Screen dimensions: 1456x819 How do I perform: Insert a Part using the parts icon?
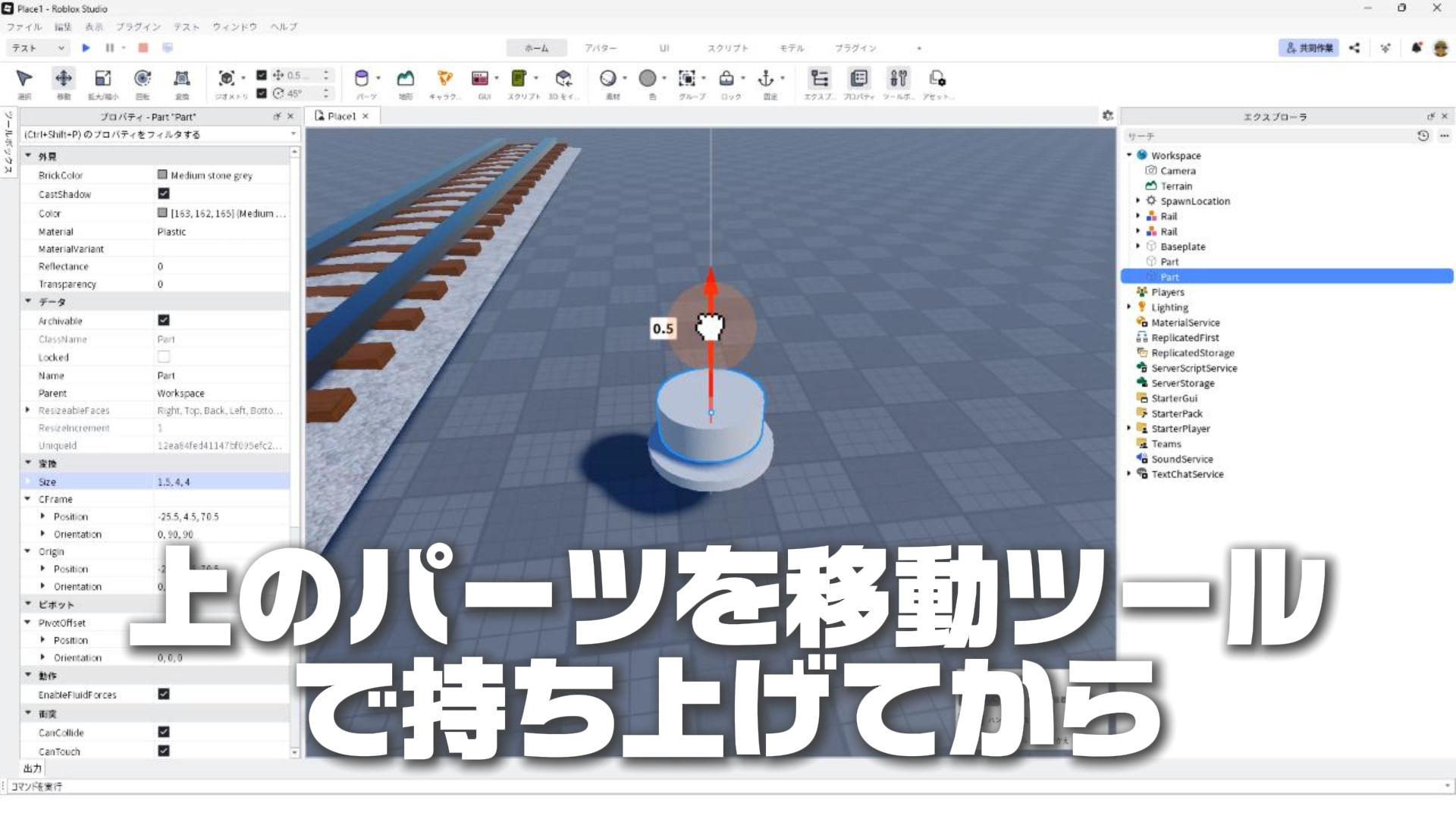click(362, 79)
